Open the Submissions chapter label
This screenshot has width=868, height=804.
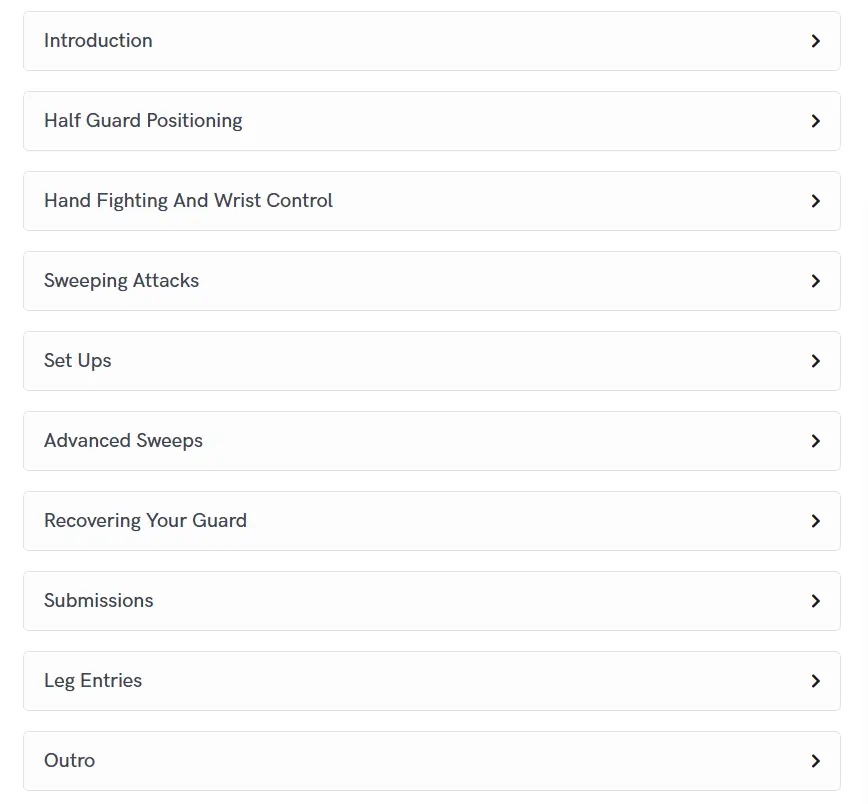(99, 601)
